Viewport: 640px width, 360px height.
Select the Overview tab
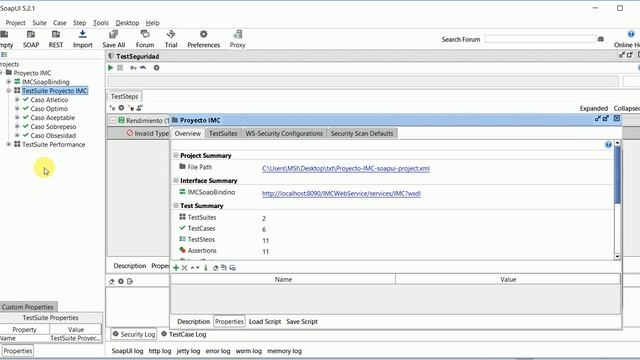pyautogui.click(x=188, y=133)
